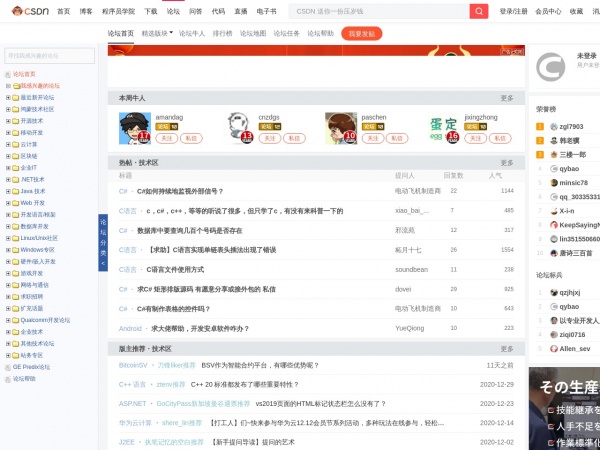Click the 我要发贴 button
Screen dimensions: 600x450
362,34
